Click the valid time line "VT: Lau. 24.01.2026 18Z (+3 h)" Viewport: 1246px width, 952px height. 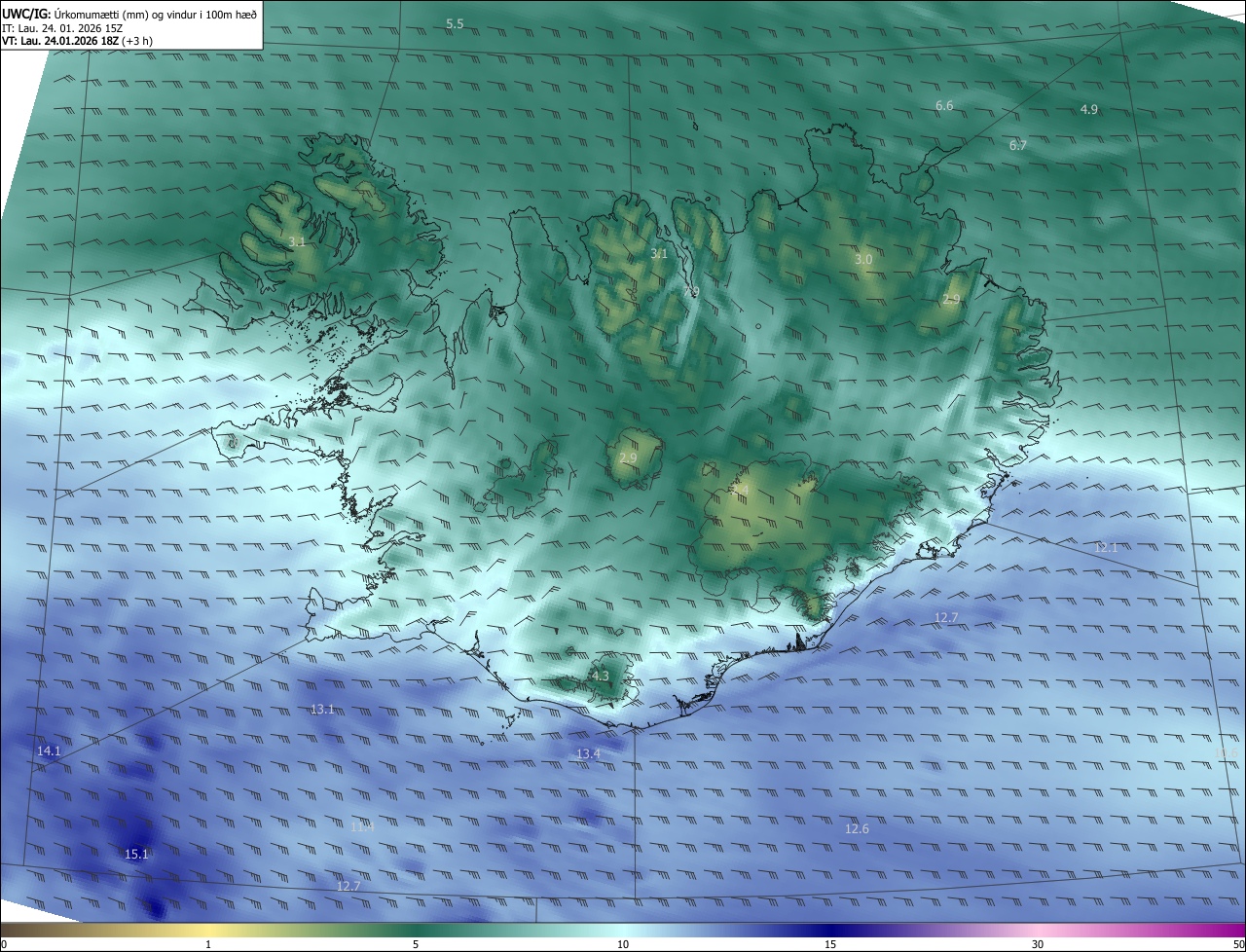(x=77, y=41)
